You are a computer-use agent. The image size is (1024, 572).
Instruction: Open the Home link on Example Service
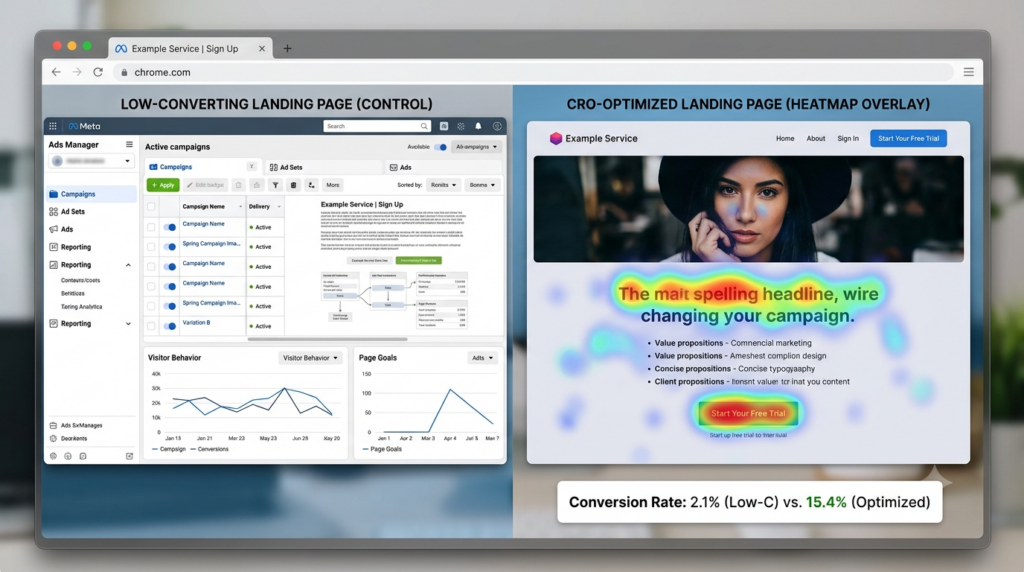(785, 138)
